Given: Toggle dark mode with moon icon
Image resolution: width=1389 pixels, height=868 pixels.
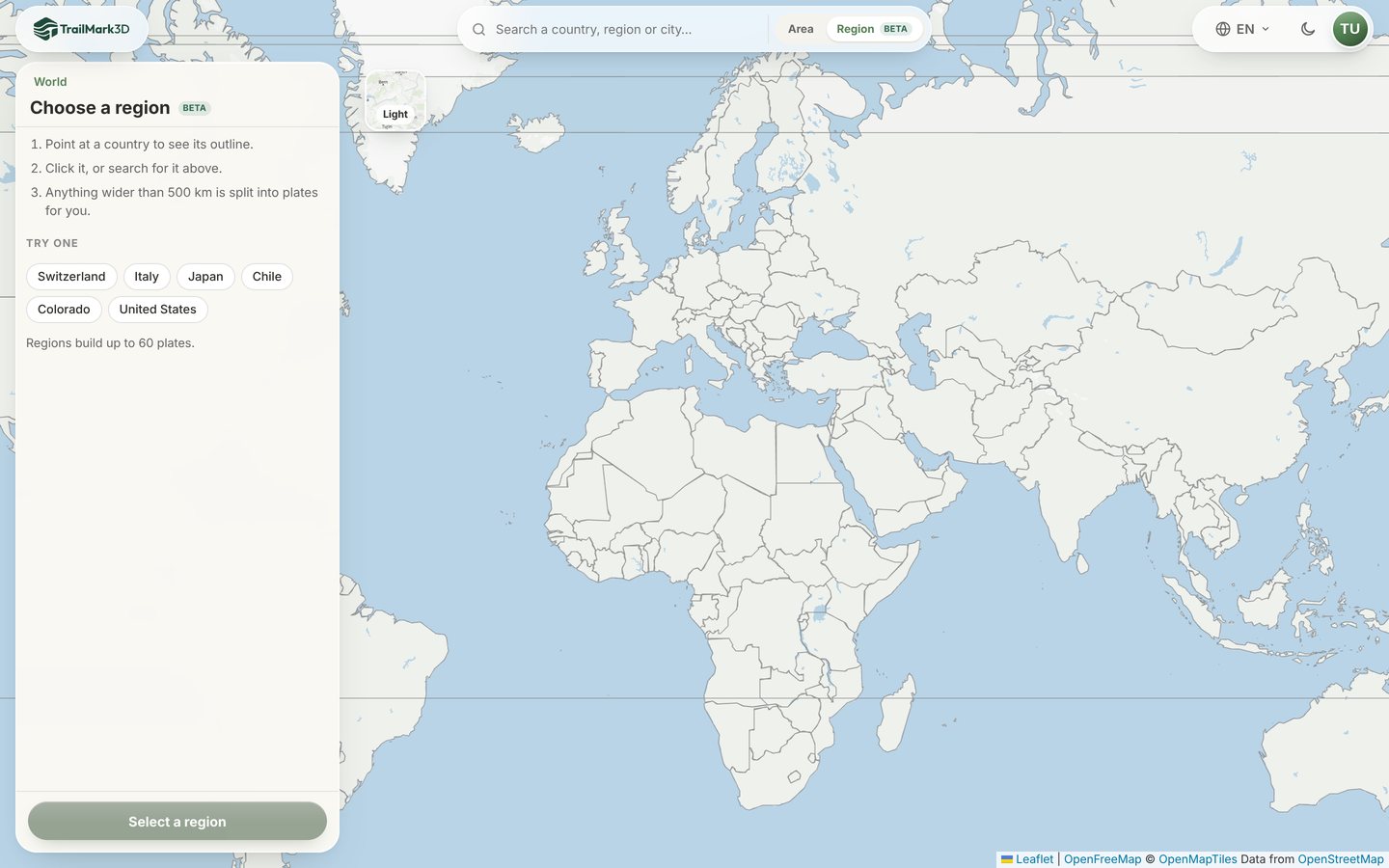Looking at the screenshot, I should pos(1308,29).
